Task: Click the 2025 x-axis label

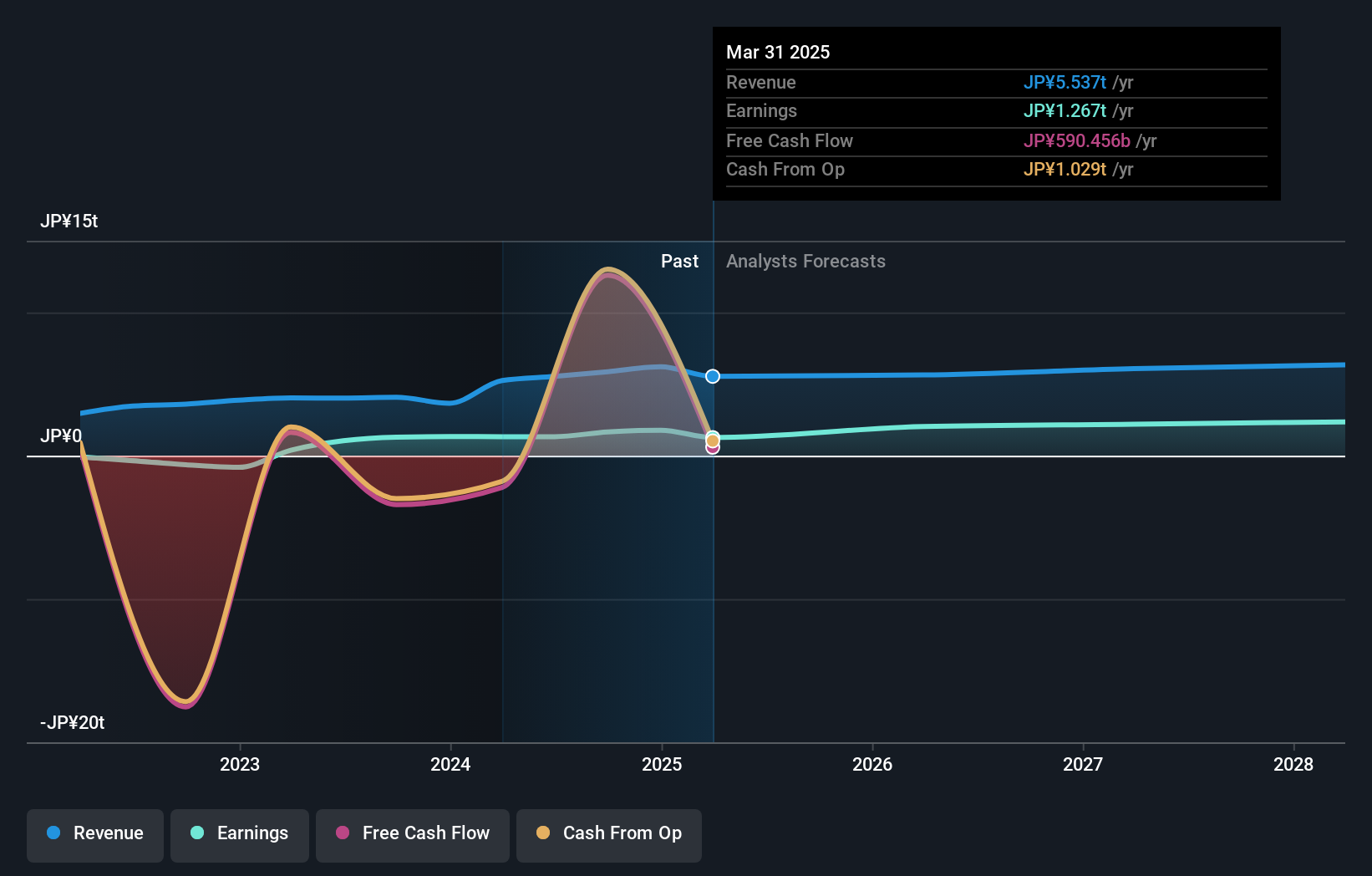Action: point(662,764)
